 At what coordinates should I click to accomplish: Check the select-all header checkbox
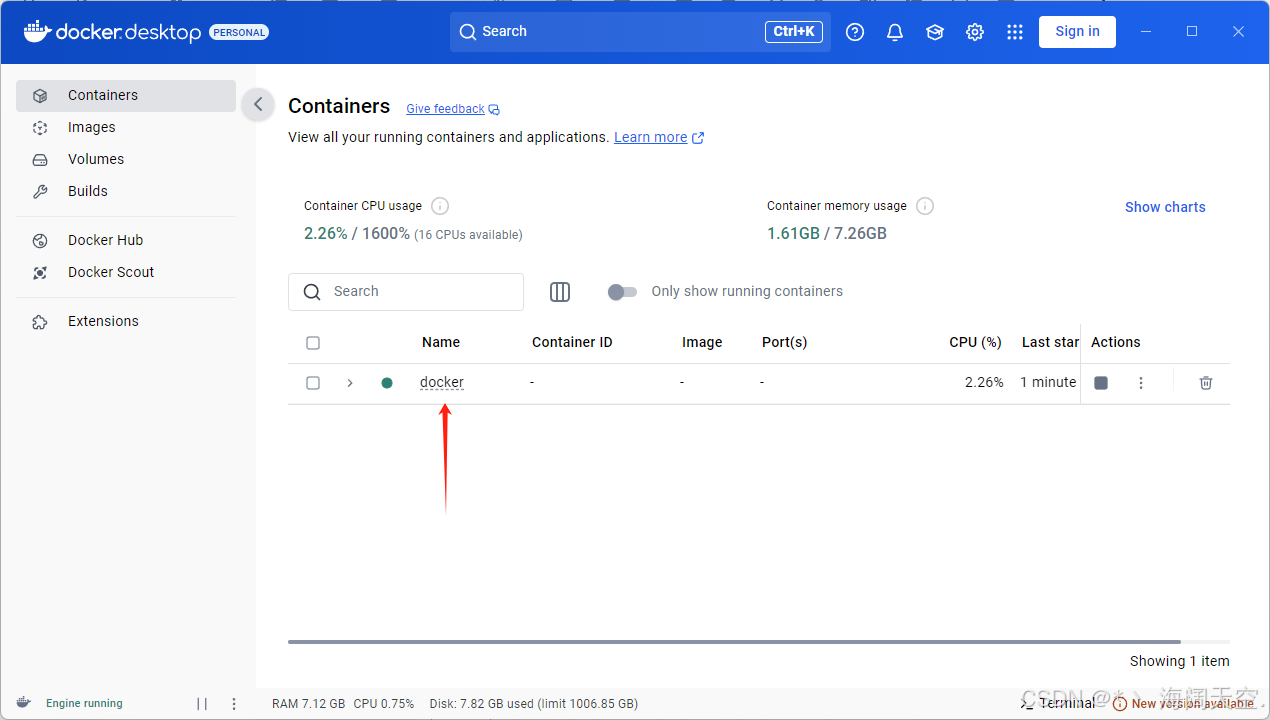[x=313, y=343]
